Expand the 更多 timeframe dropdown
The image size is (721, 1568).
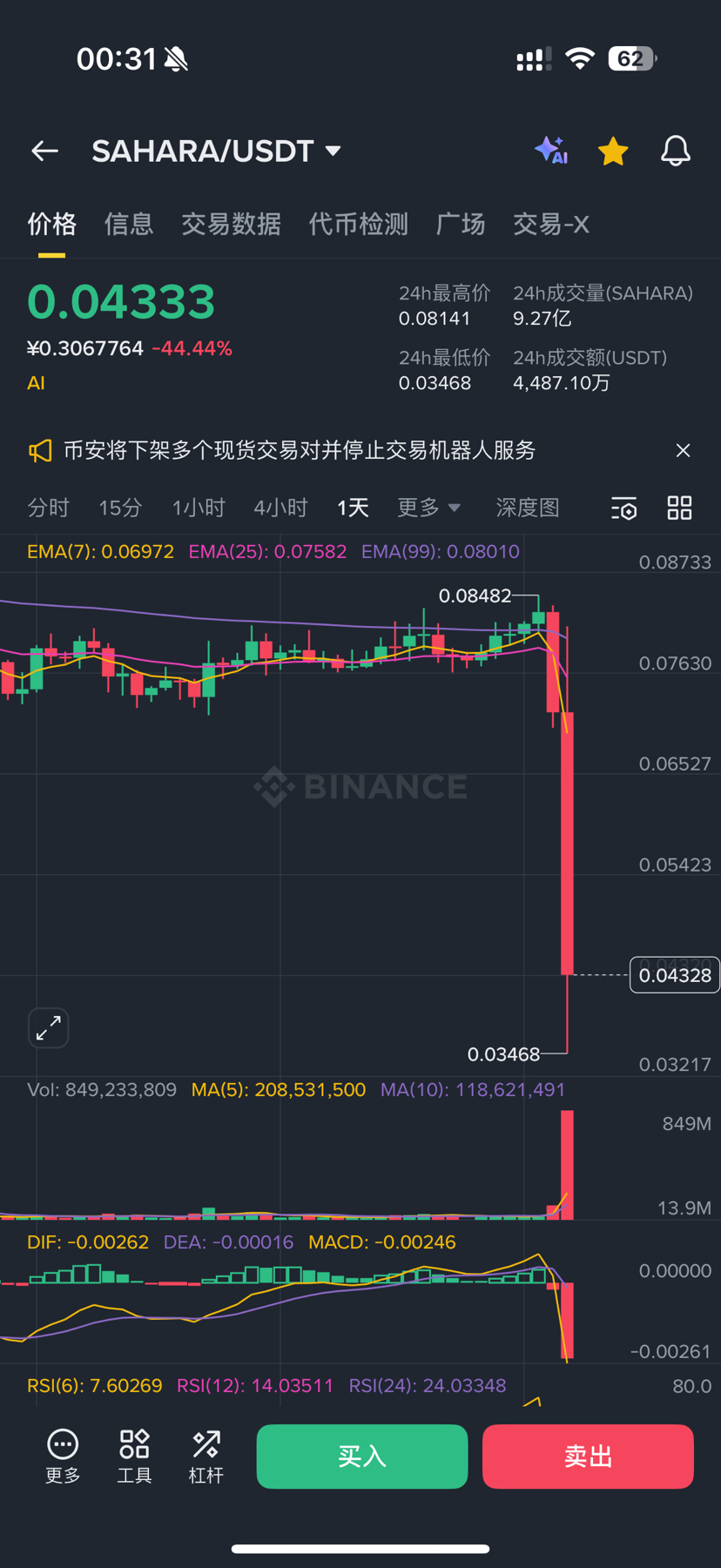click(428, 508)
